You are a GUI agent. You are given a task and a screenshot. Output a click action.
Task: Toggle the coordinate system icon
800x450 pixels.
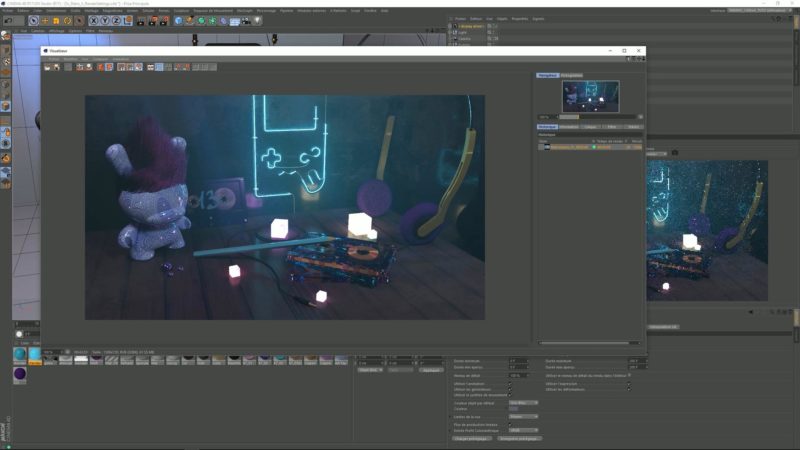(127, 21)
